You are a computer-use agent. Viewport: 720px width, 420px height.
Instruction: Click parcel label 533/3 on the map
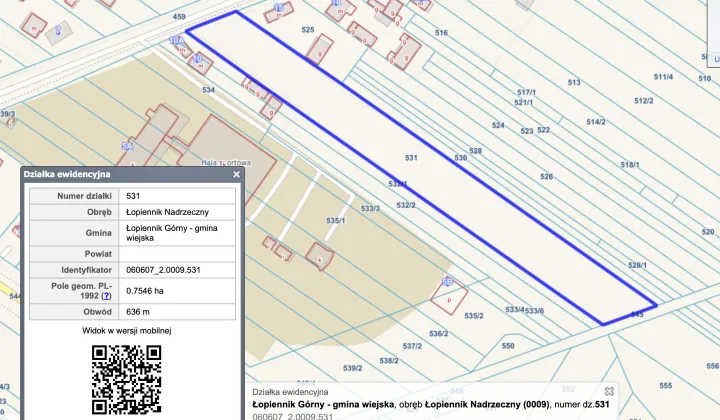coord(370,208)
